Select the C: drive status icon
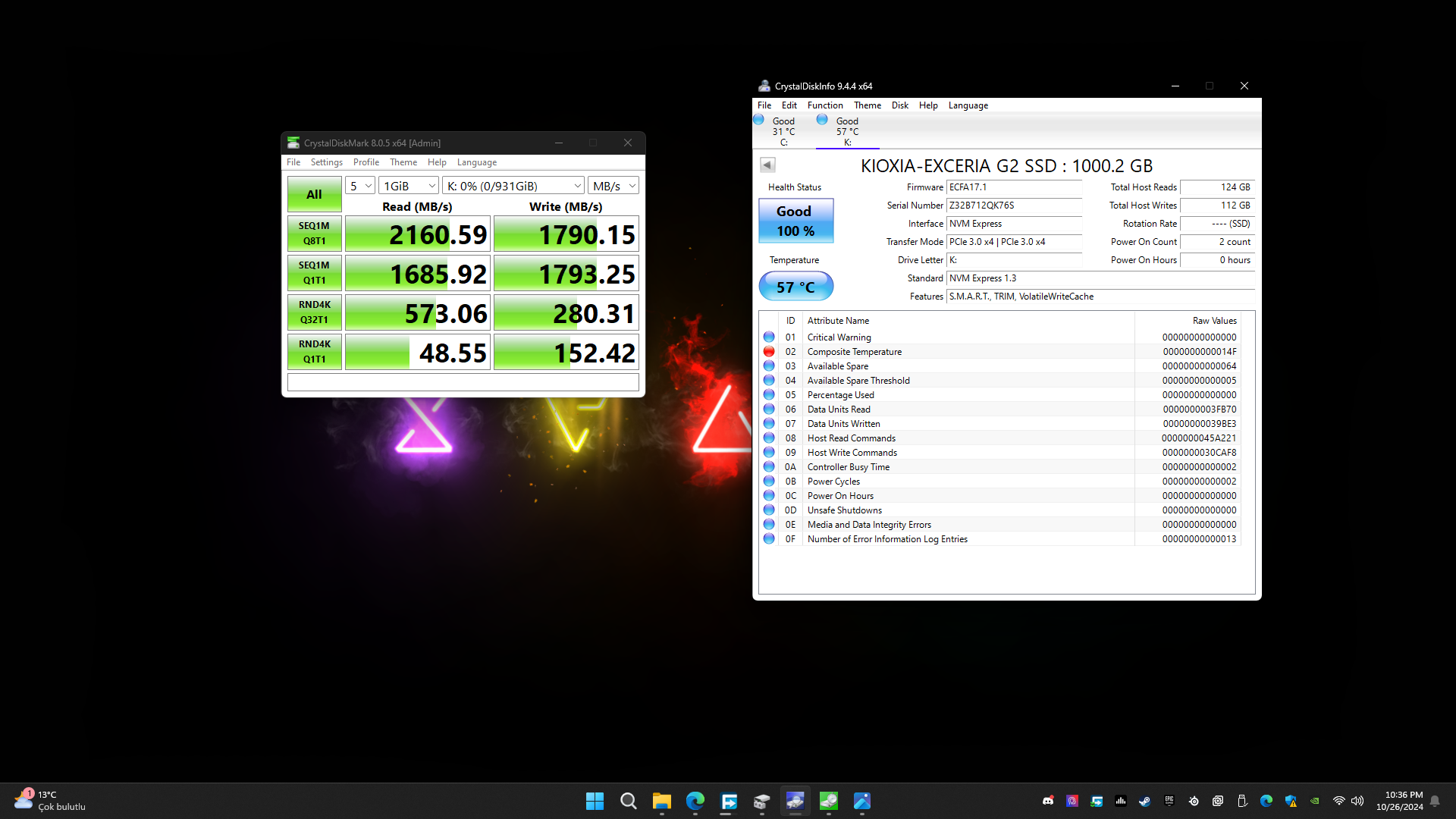The width and height of the screenshot is (1456, 819). coord(758,120)
